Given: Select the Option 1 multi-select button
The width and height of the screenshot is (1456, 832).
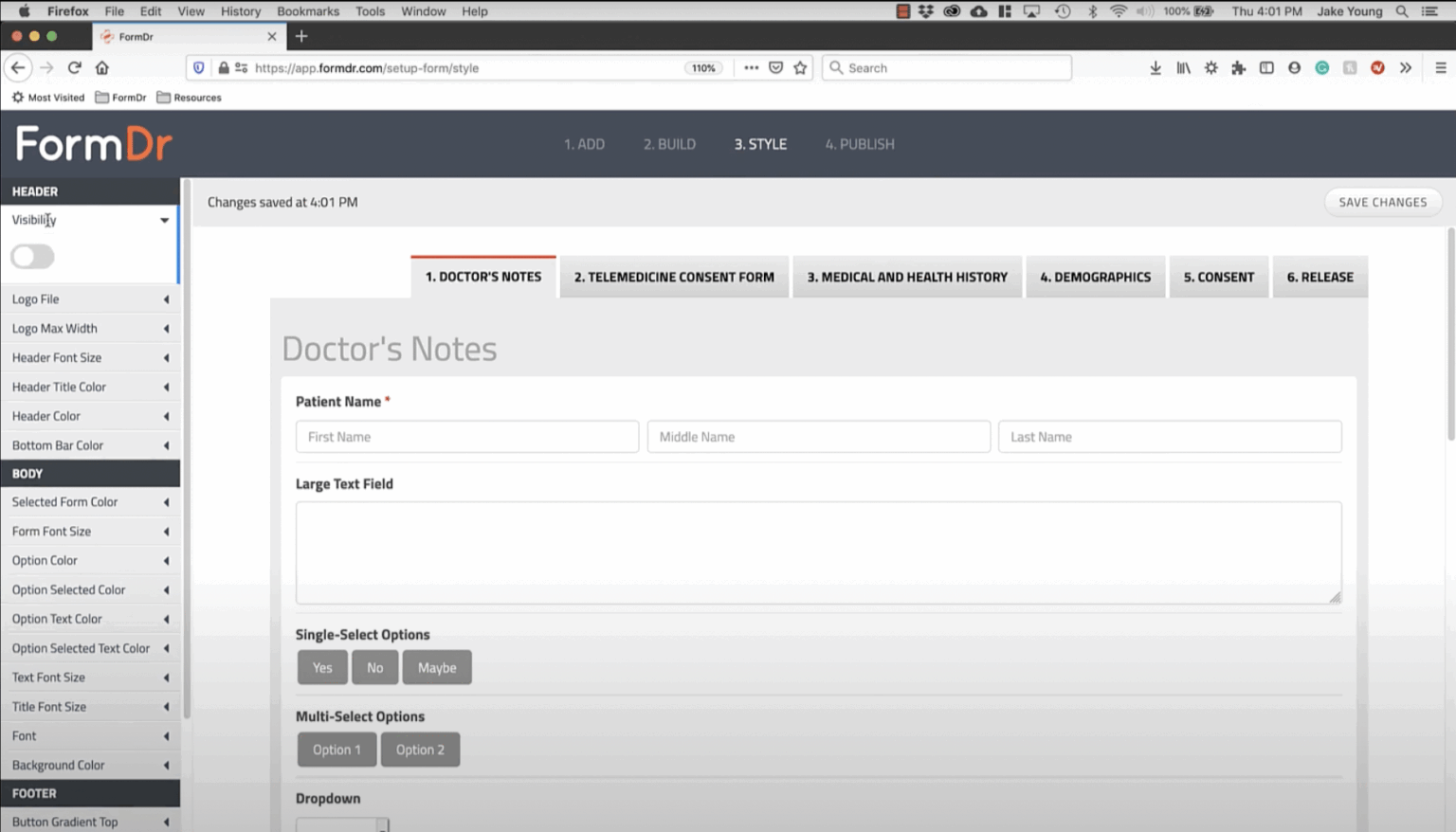Looking at the screenshot, I should (x=337, y=749).
